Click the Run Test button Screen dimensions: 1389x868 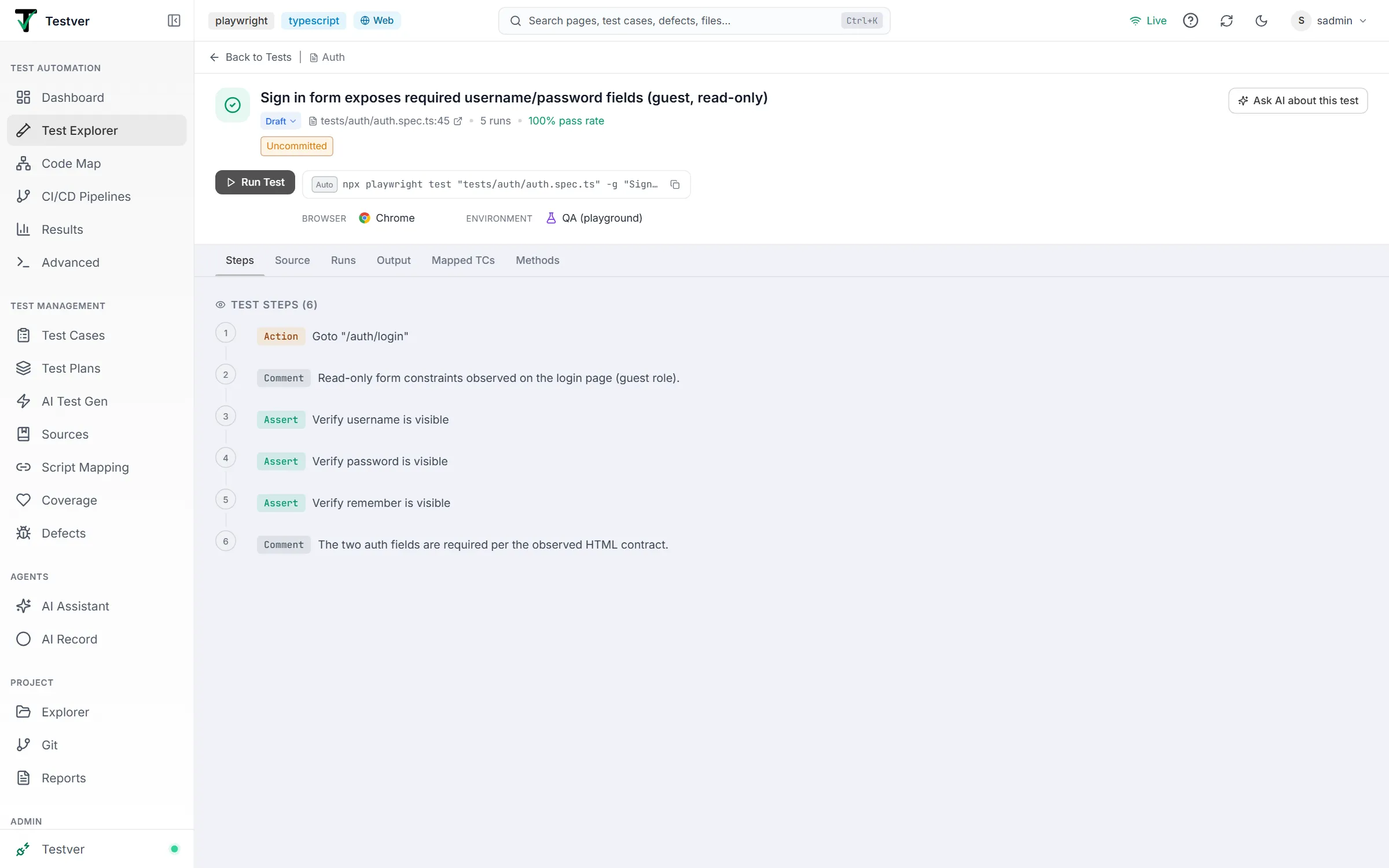tap(255, 182)
